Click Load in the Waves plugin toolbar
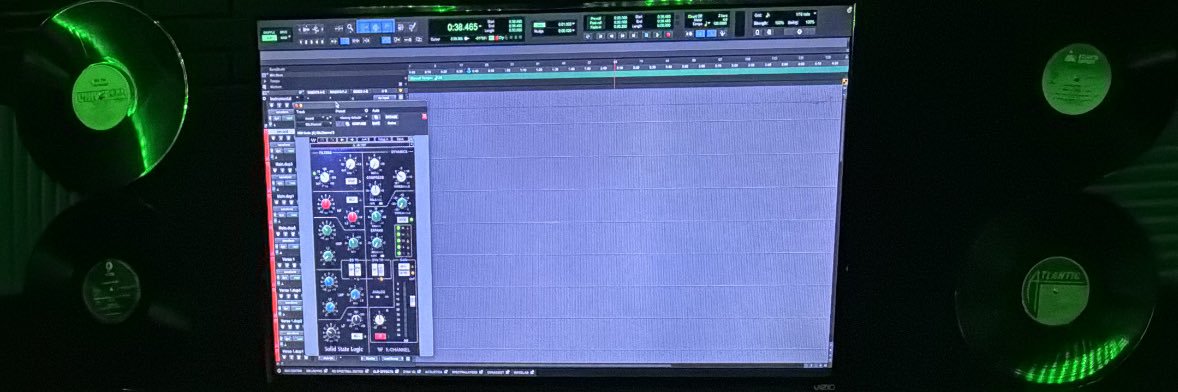 tap(382, 139)
